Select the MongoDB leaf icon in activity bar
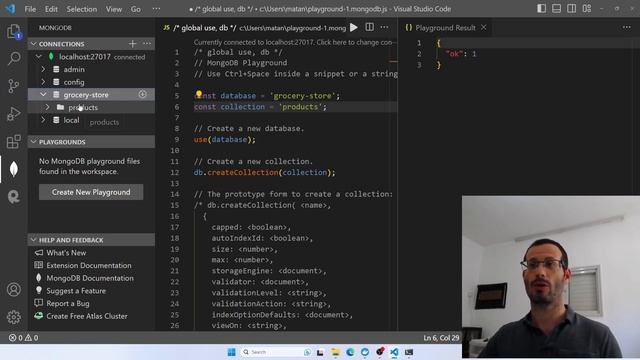Screen dimensions: 640x360 tap(14, 169)
